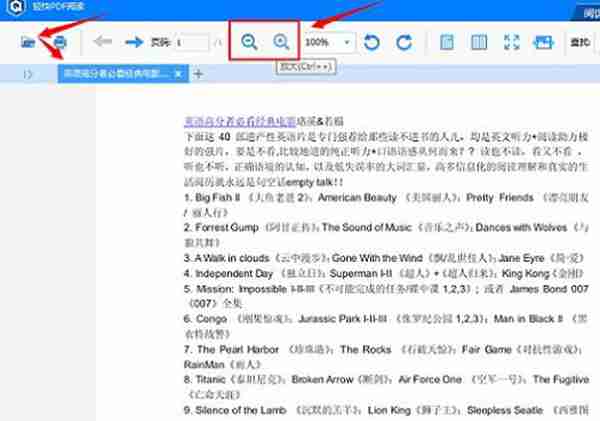Click the app logo in title bar
This screenshot has height=421, width=600.
[16, 7]
